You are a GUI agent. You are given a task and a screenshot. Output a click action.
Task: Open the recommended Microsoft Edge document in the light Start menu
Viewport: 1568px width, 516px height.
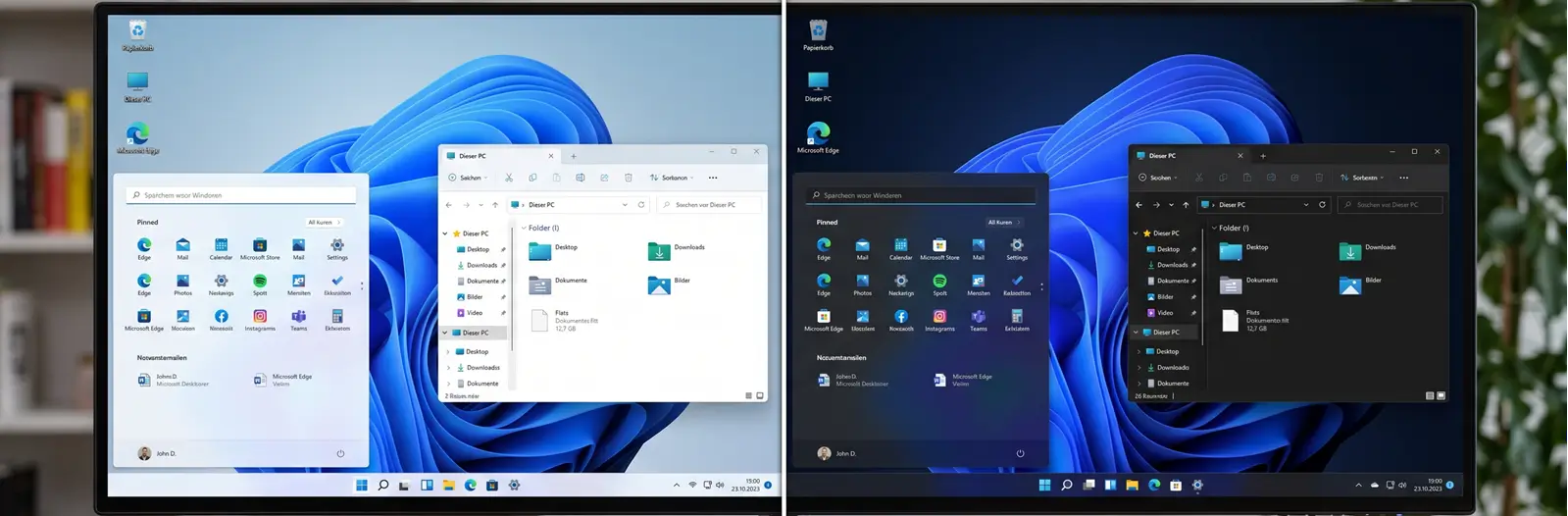point(282,380)
